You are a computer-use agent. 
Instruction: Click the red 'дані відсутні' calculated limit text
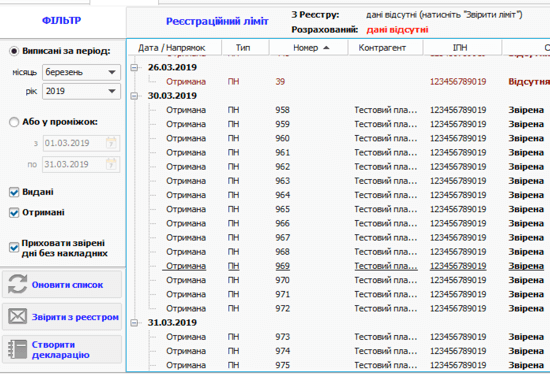pos(397,30)
